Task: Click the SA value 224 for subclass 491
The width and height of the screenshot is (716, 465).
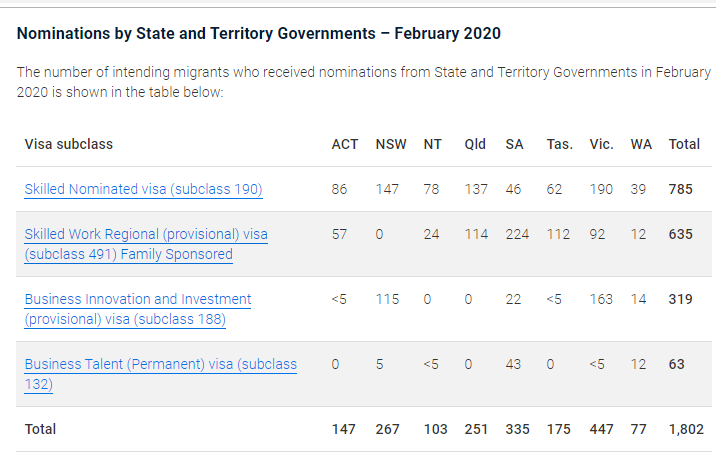Action: 517,234
